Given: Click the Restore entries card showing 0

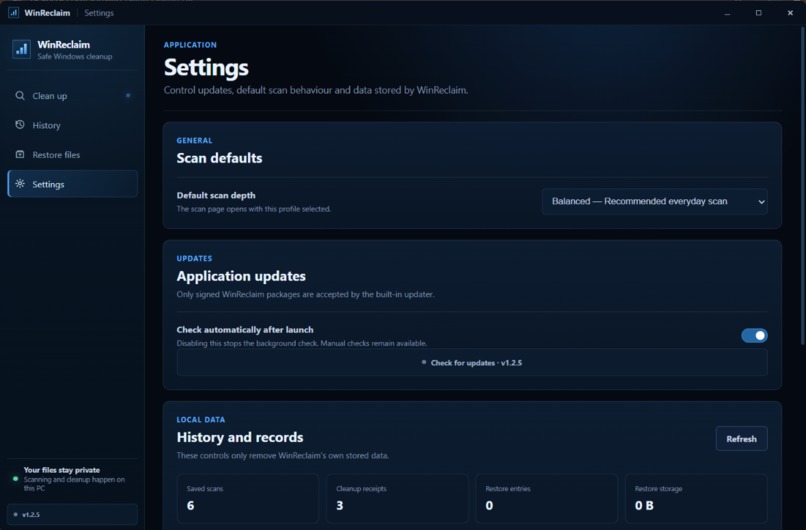Looking at the screenshot, I should 546,498.
